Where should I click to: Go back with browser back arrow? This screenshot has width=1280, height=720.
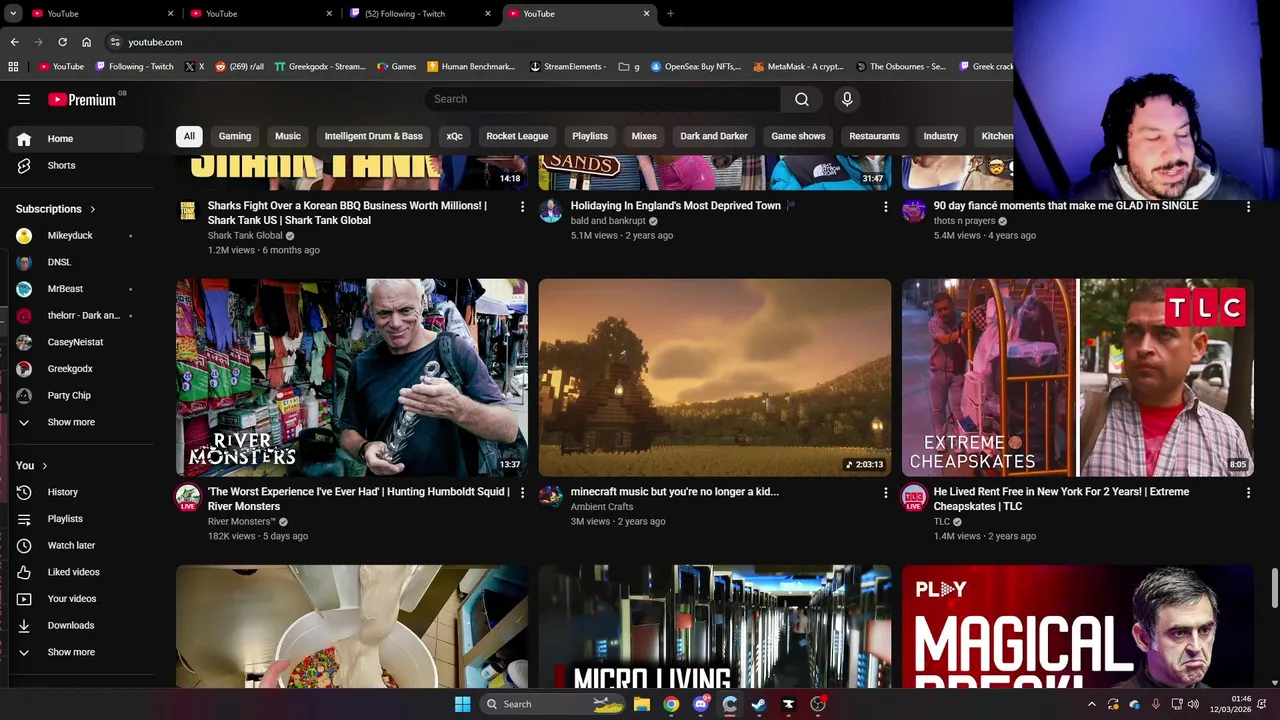click(x=14, y=42)
